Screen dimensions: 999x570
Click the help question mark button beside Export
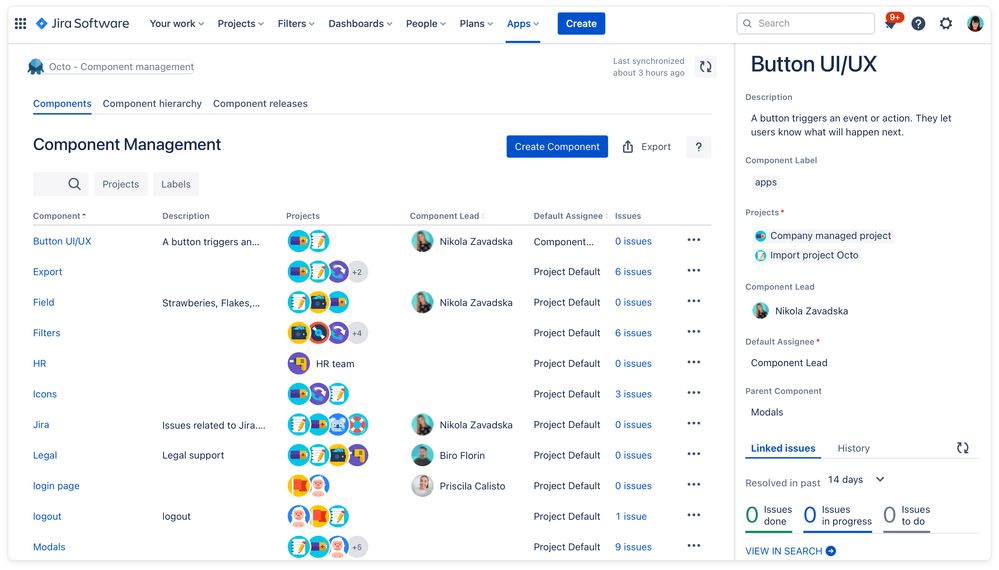[699, 146]
